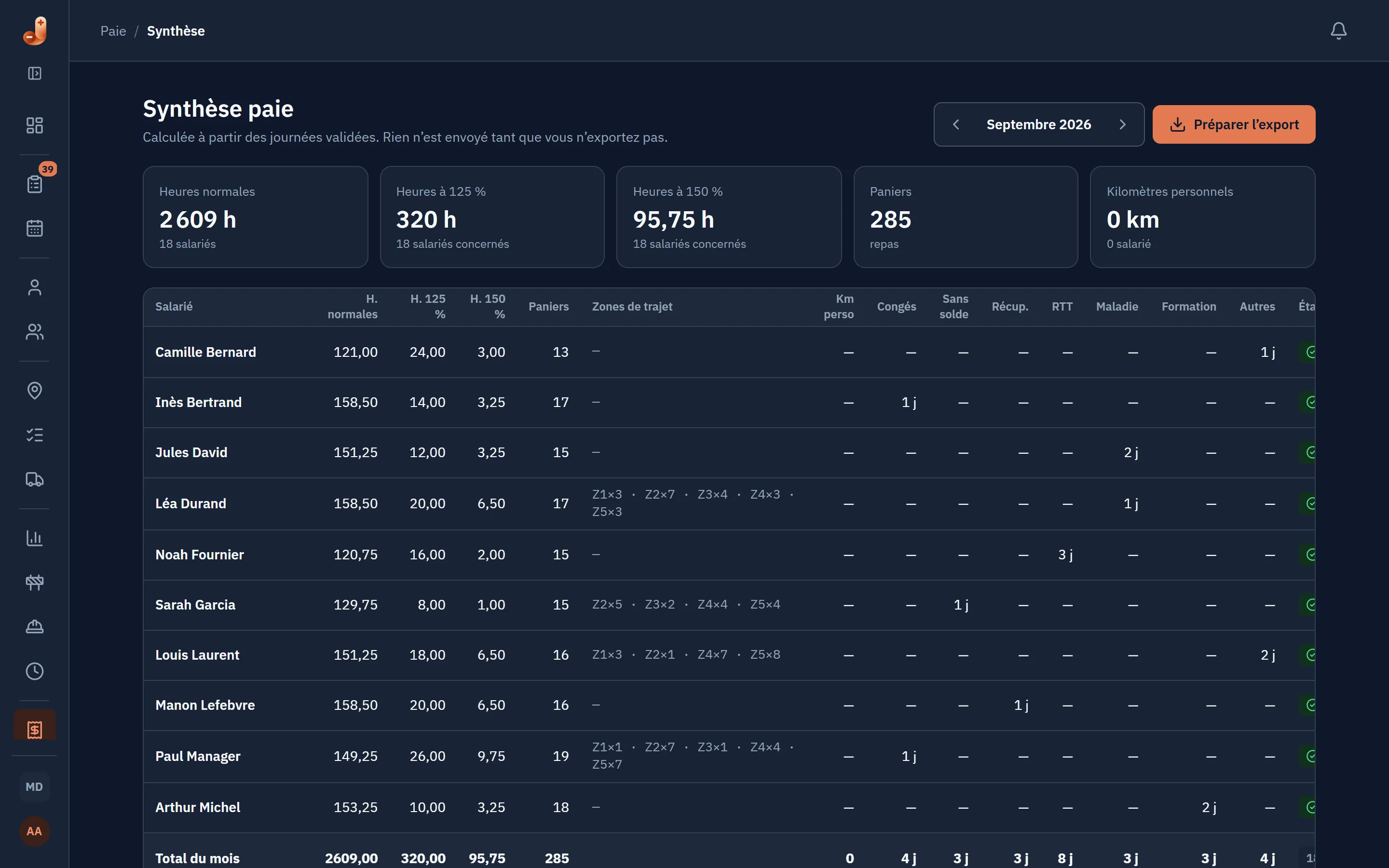This screenshot has height=868, width=1389.
Task: Click the Salarié column header
Action: [174, 307]
